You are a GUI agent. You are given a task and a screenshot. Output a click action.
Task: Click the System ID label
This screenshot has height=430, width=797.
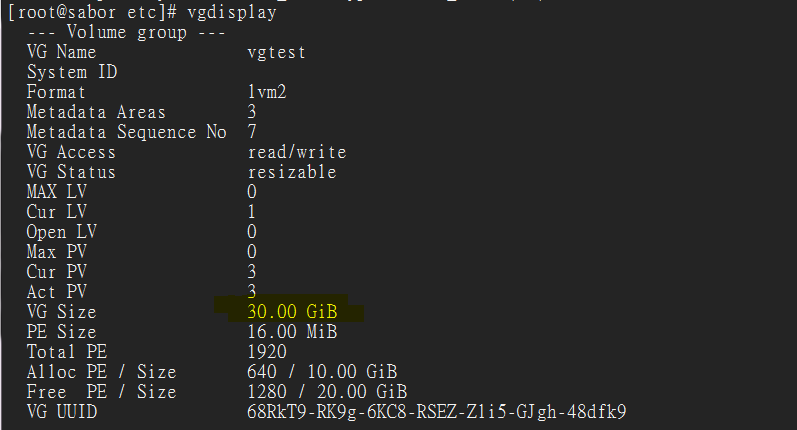tap(72, 72)
